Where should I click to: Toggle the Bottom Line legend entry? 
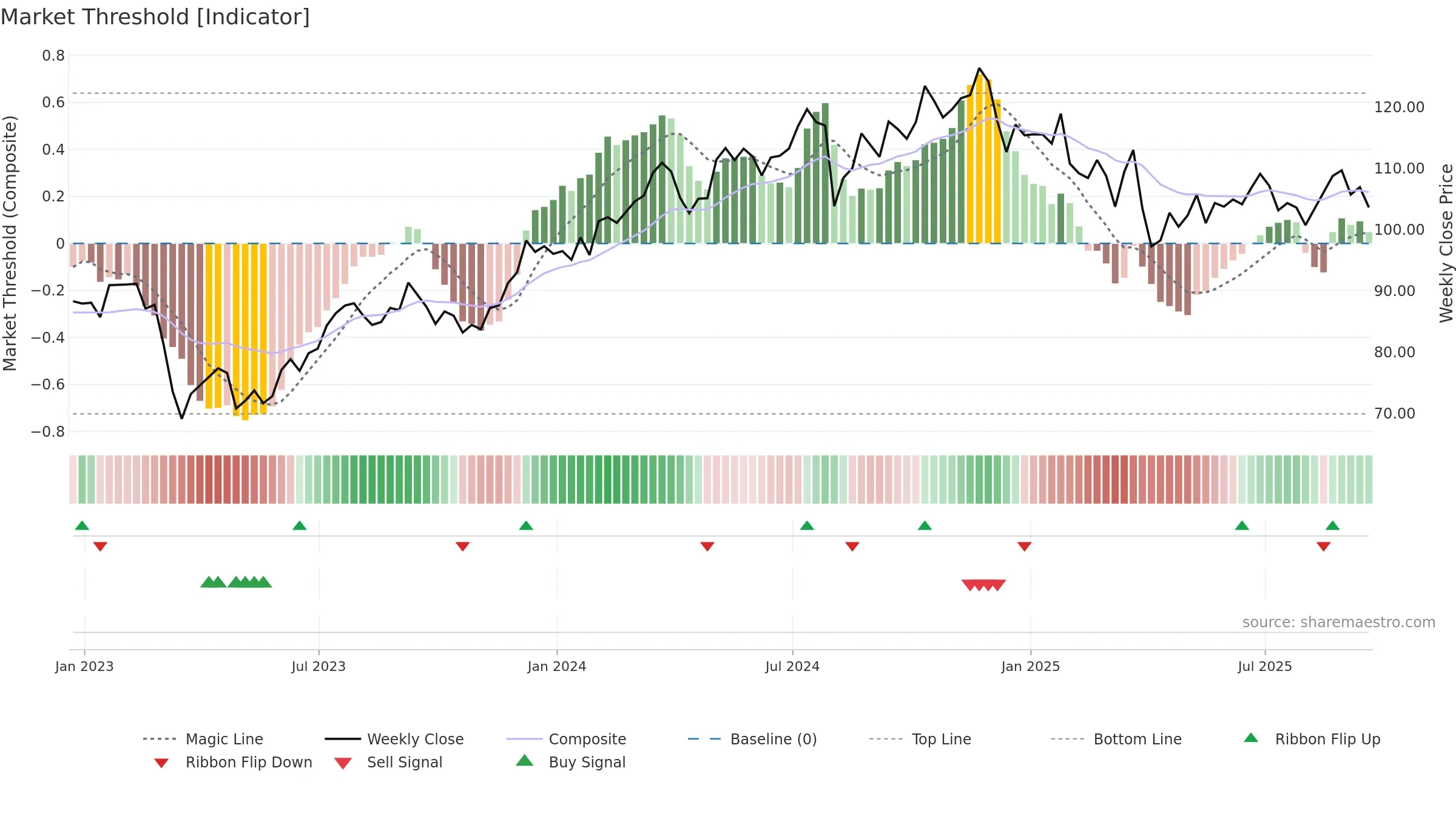click(x=1116, y=739)
